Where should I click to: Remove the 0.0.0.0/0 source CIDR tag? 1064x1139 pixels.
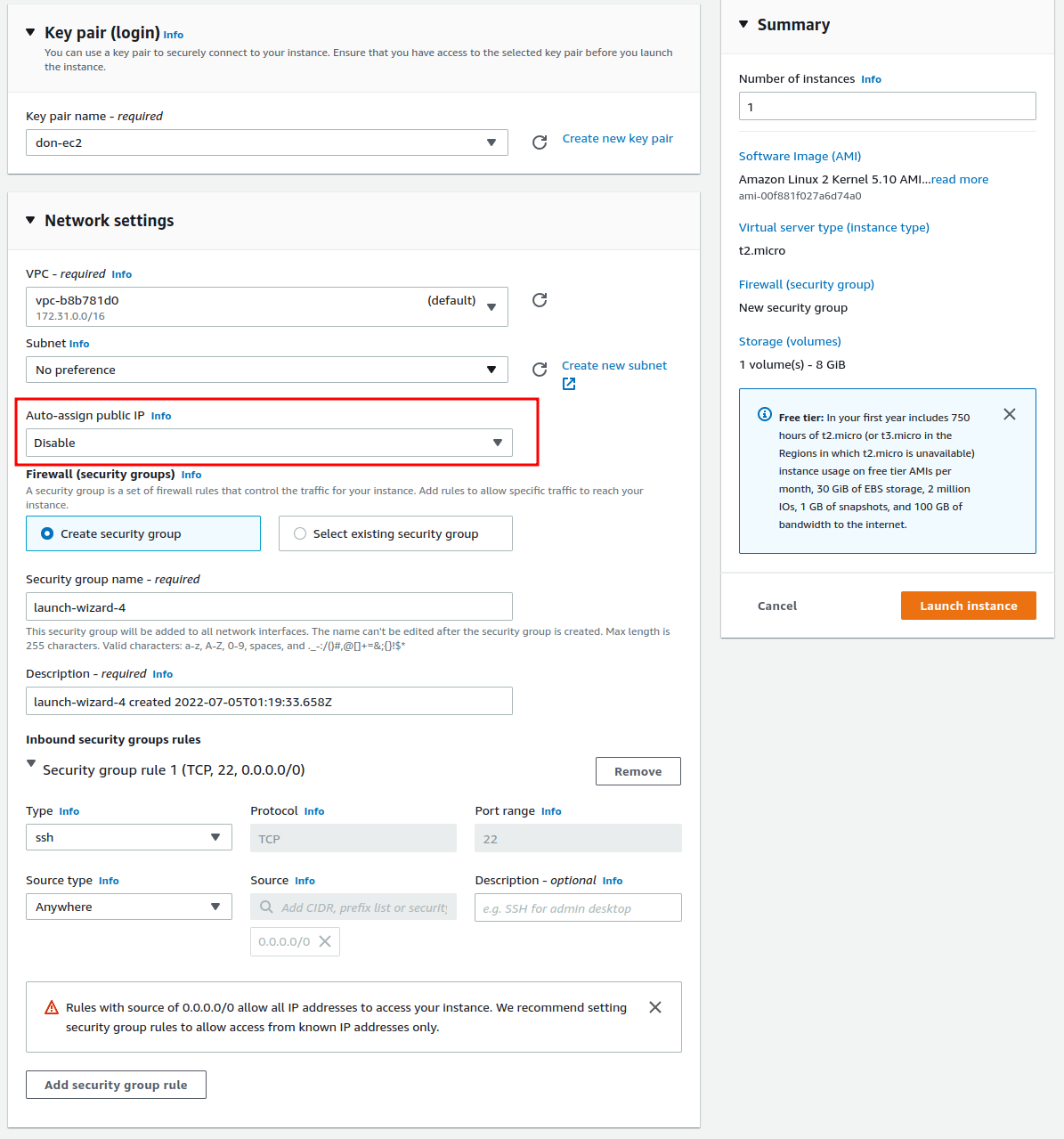(x=325, y=941)
